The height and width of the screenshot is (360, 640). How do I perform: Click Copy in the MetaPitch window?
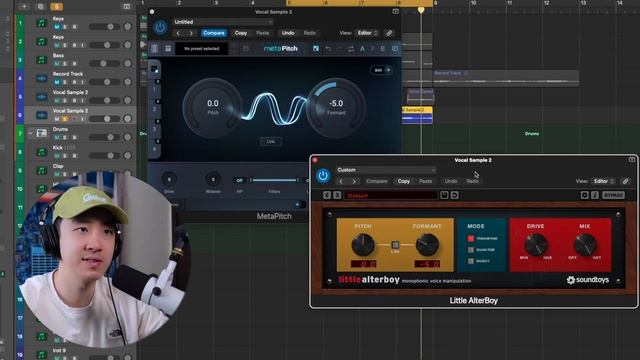(241, 33)
